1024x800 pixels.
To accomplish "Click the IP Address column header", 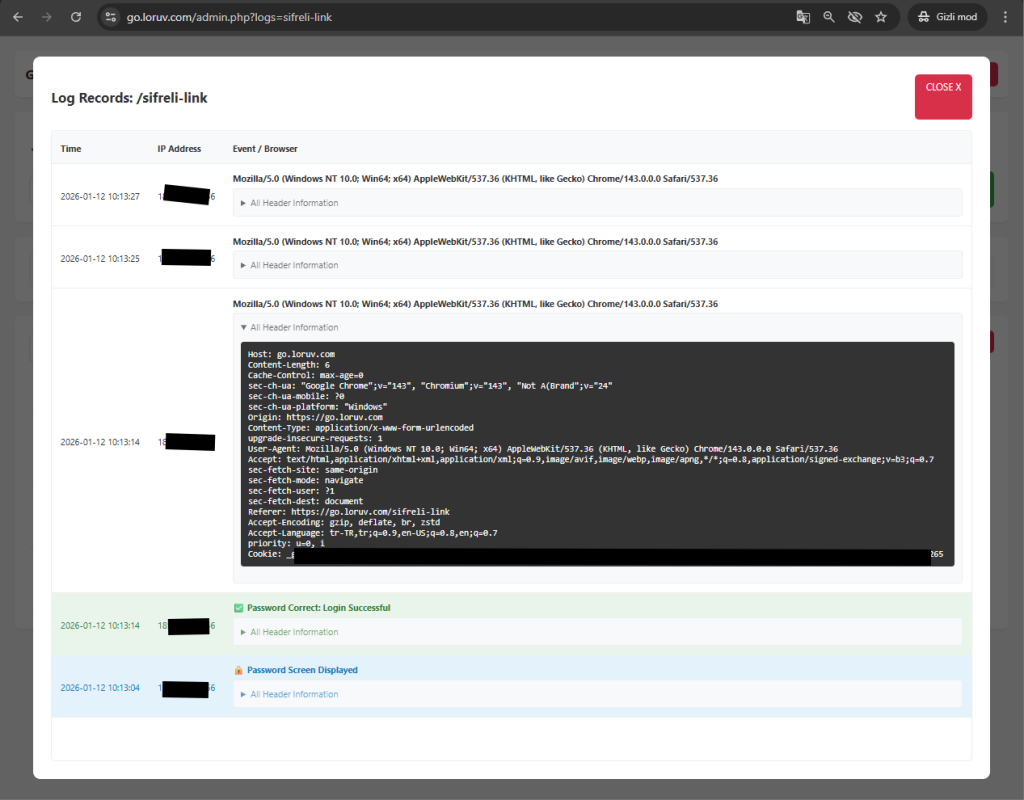I will coord(179,149).
